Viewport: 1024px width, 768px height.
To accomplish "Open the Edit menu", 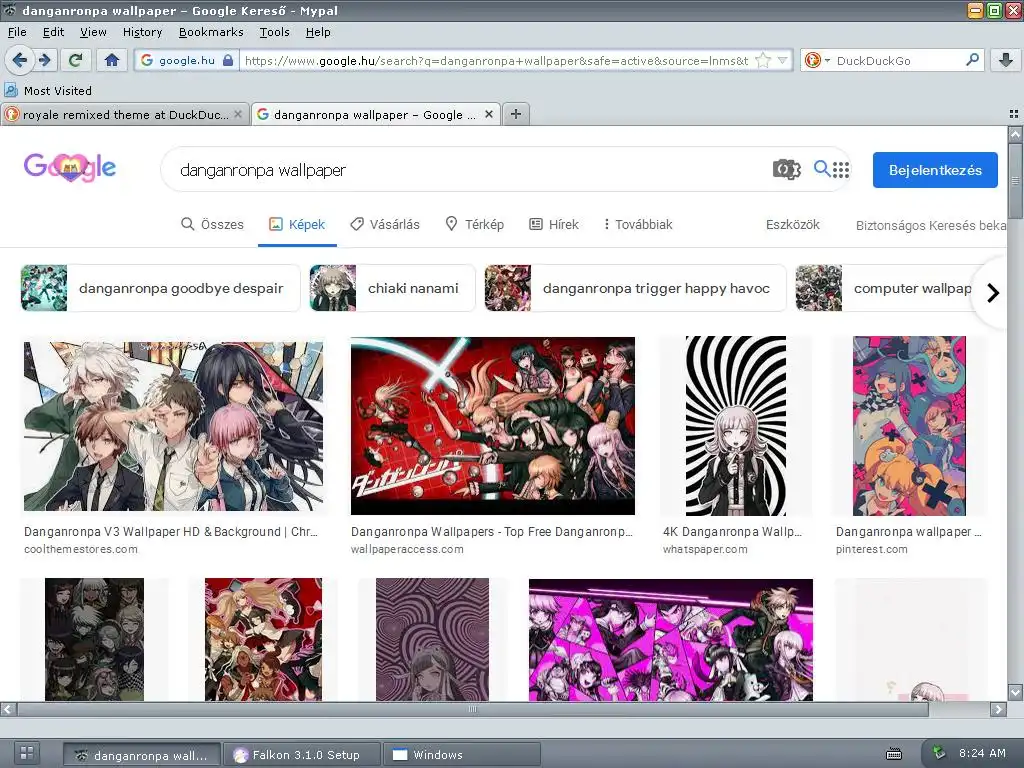I will (53, 32).
